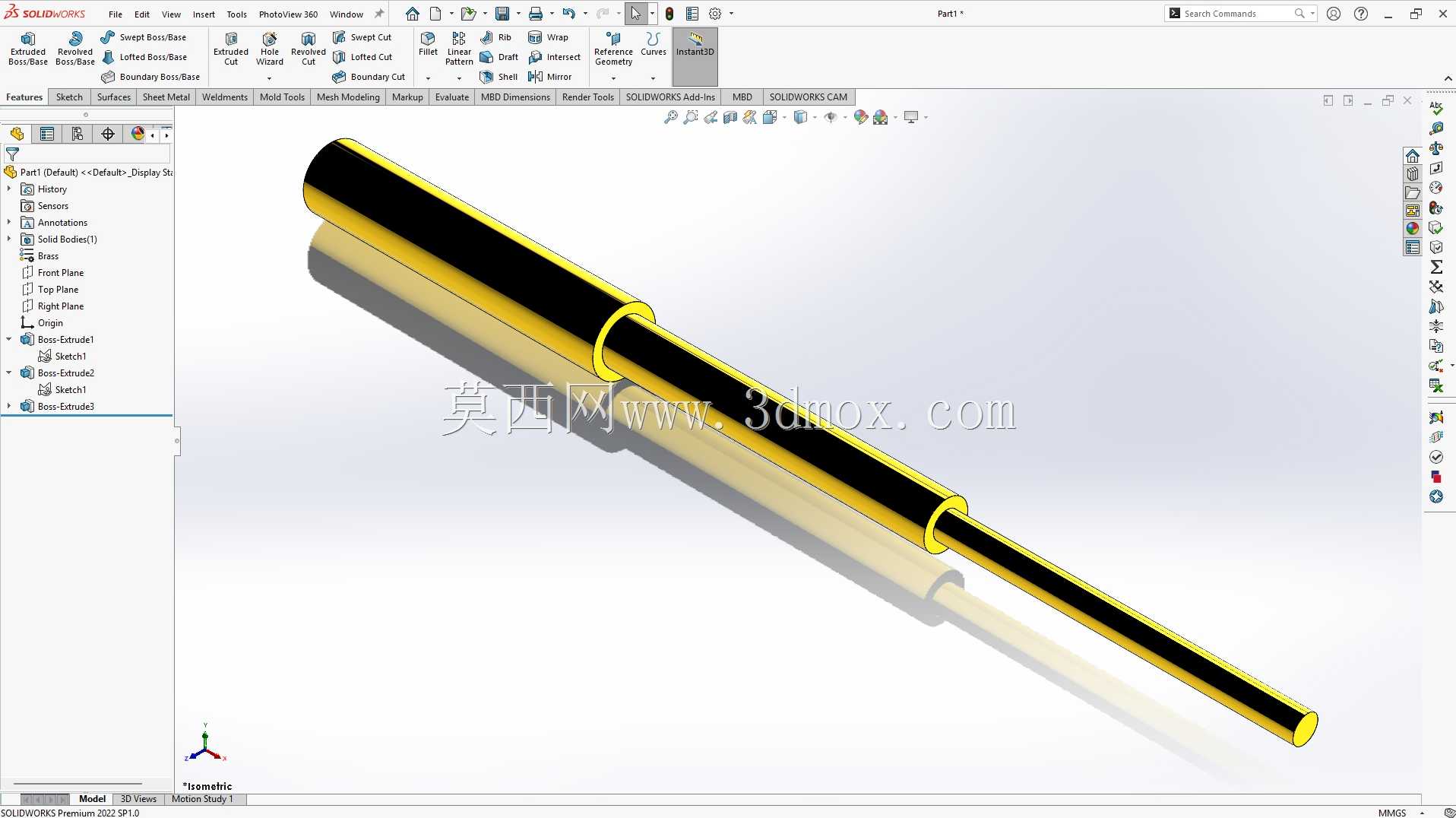This screenshot has width=1456, height=818.
Task: Switch to the Render Tools tab
Action: coord(588,97)
